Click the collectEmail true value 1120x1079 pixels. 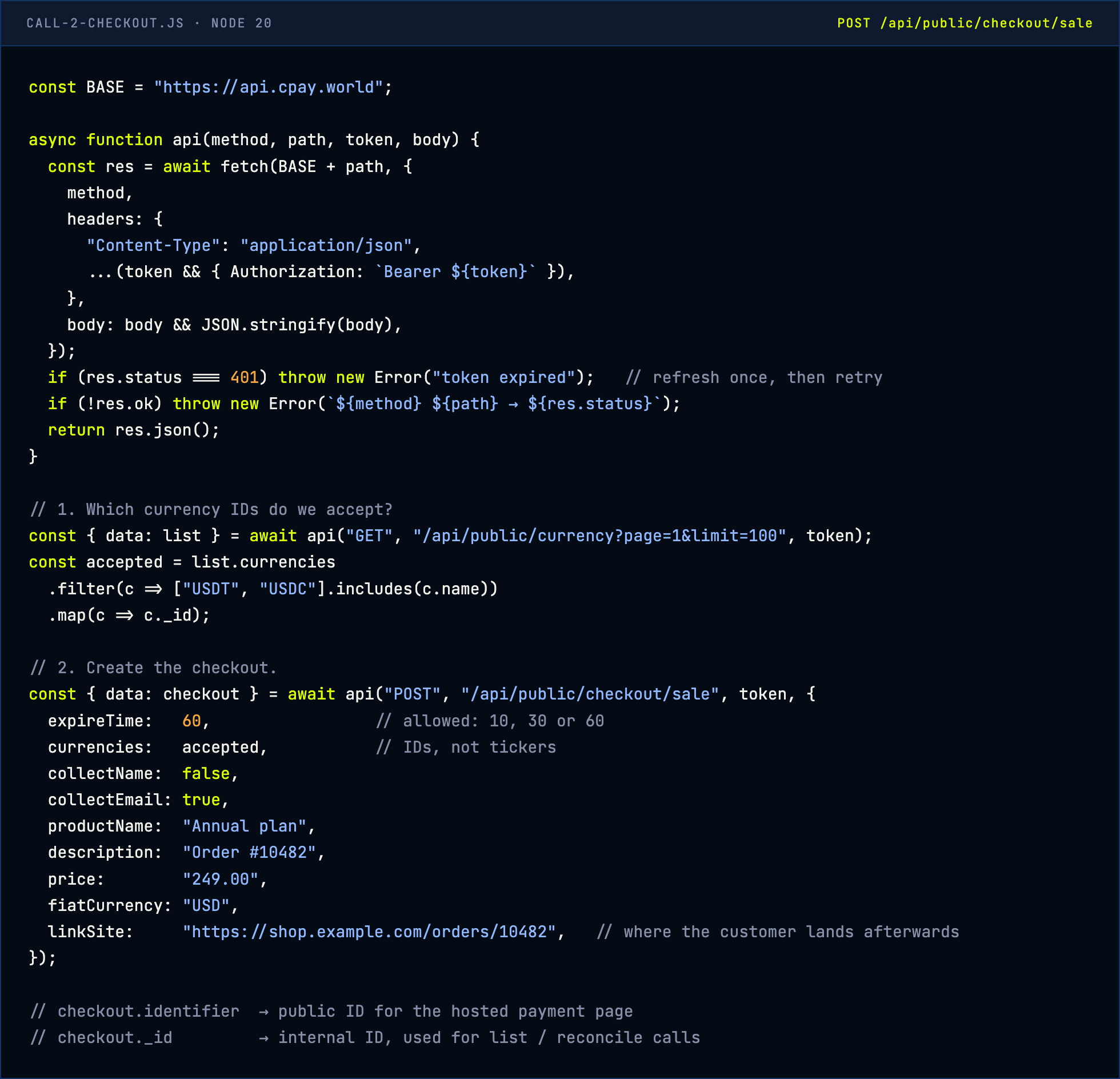point(201,800)
